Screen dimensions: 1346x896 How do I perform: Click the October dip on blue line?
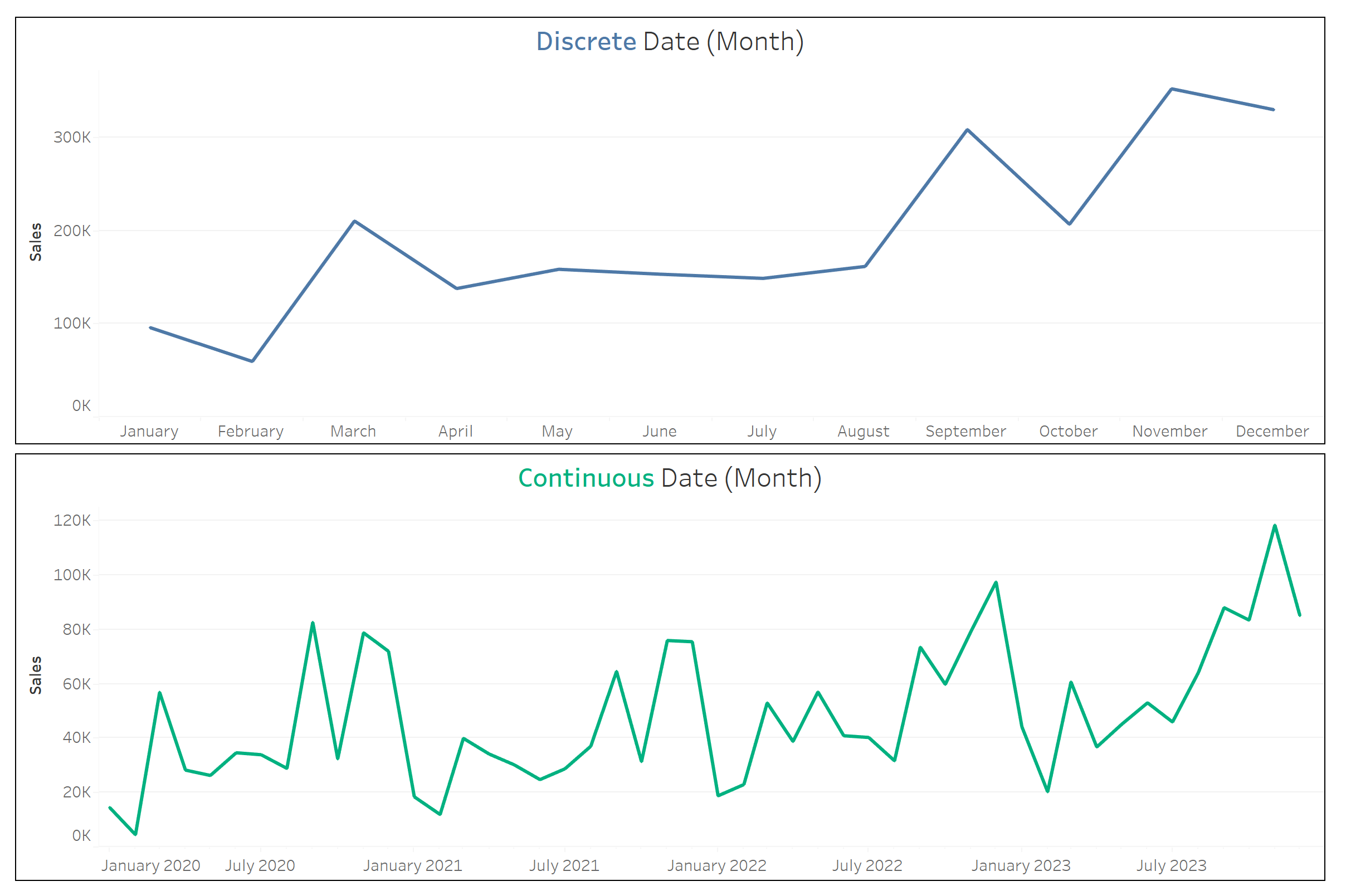[1069, 224]
